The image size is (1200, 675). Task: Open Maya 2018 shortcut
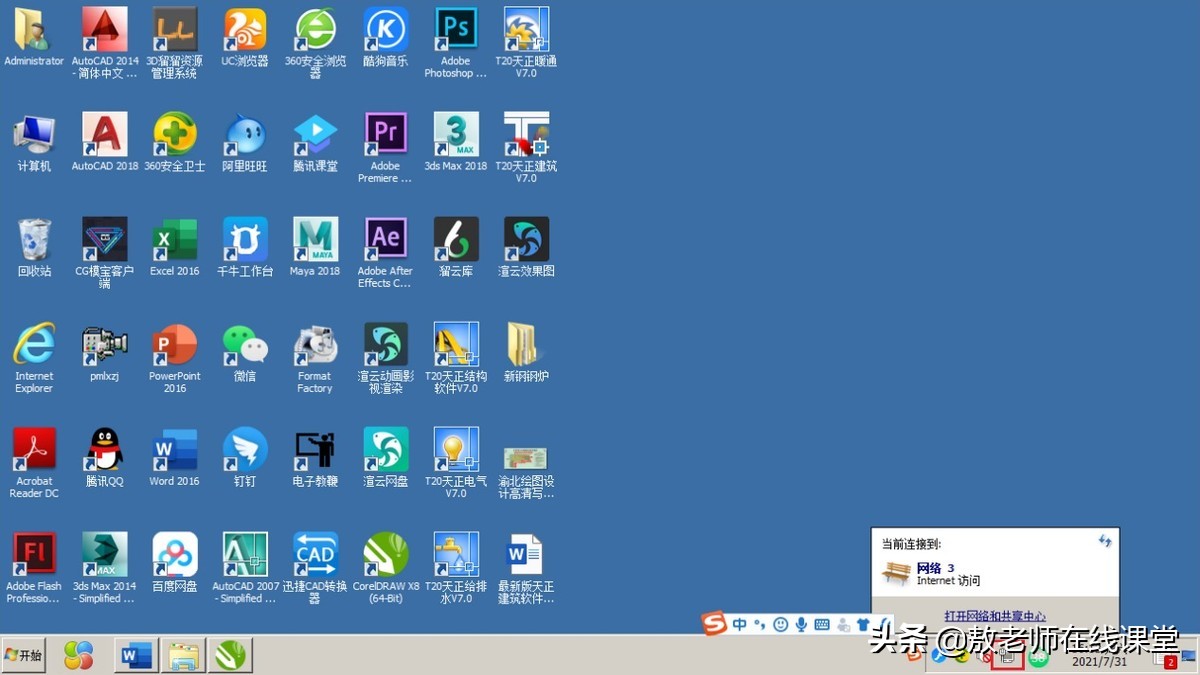(x=315, y=240)
